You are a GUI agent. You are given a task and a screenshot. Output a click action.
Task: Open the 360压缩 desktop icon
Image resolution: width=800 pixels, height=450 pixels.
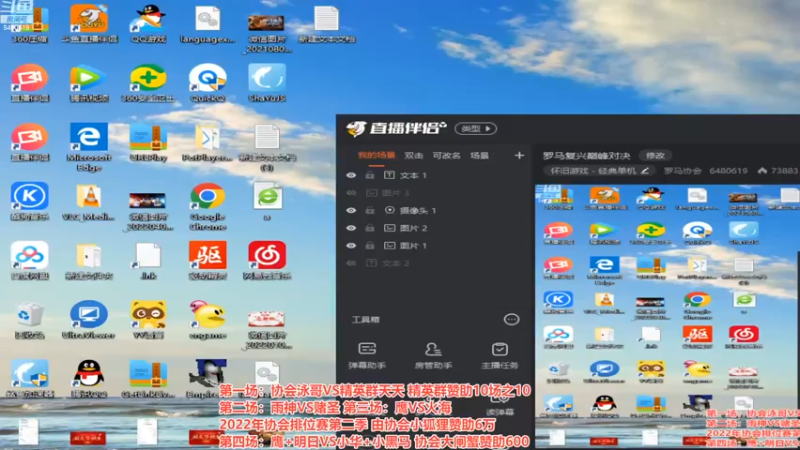30,23
